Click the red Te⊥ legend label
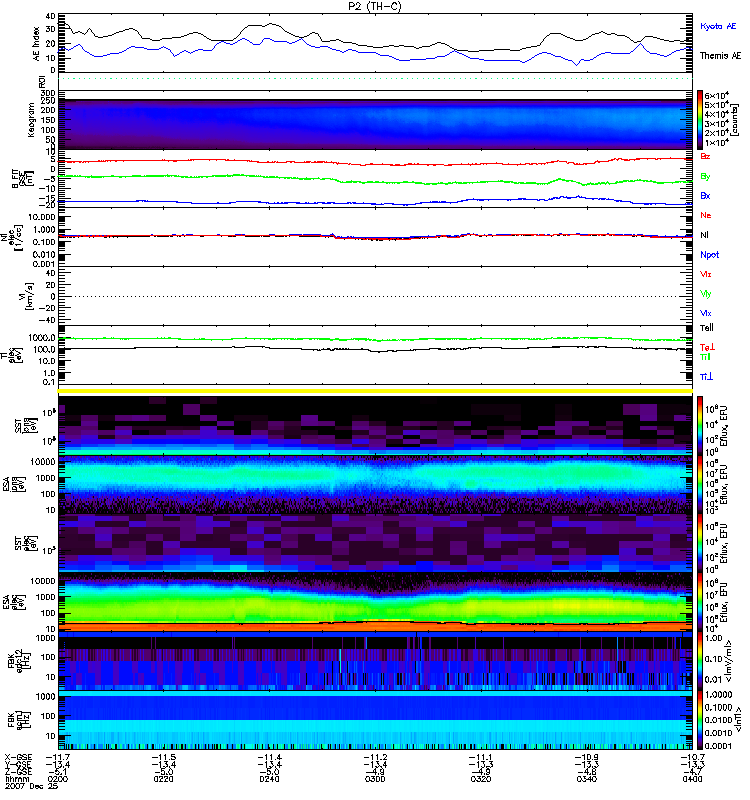Image resolution: width=750 pixels, height=800 pixels. tap(707, 347)
